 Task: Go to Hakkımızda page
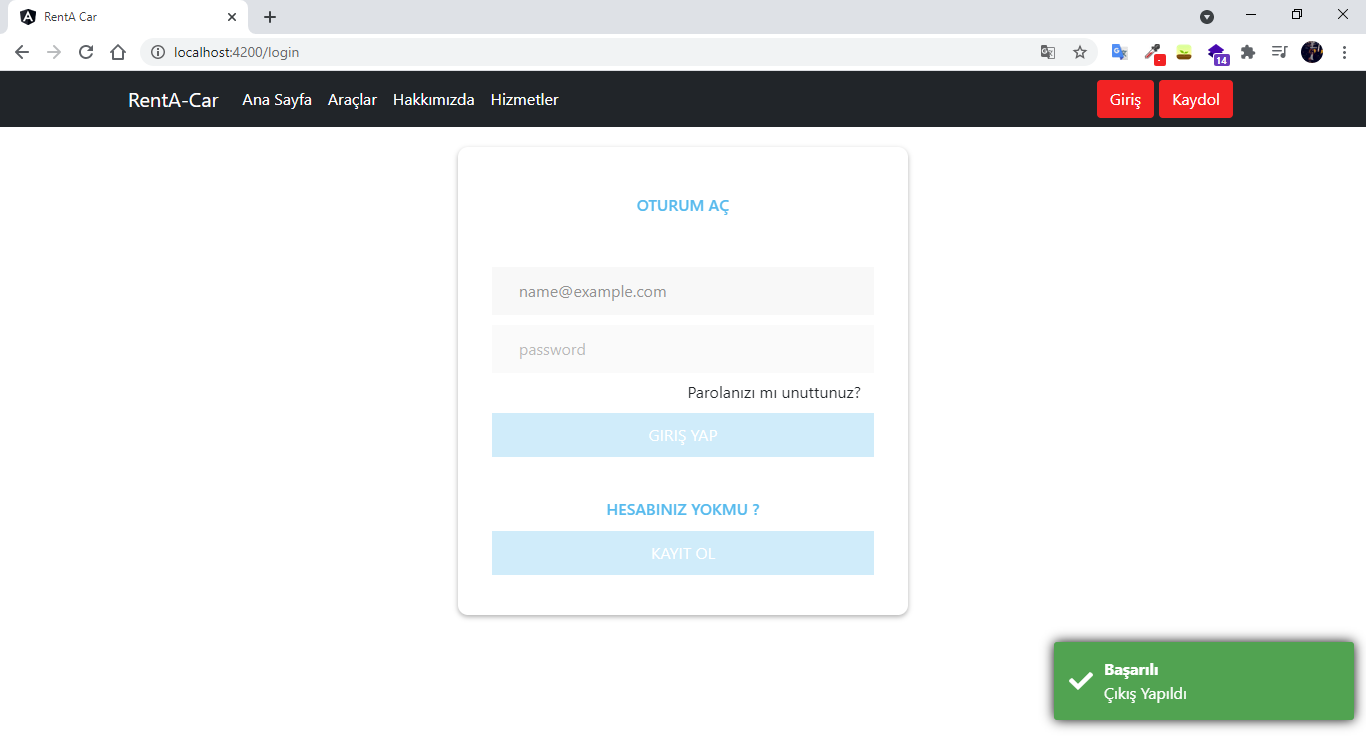tap(433, 100)
